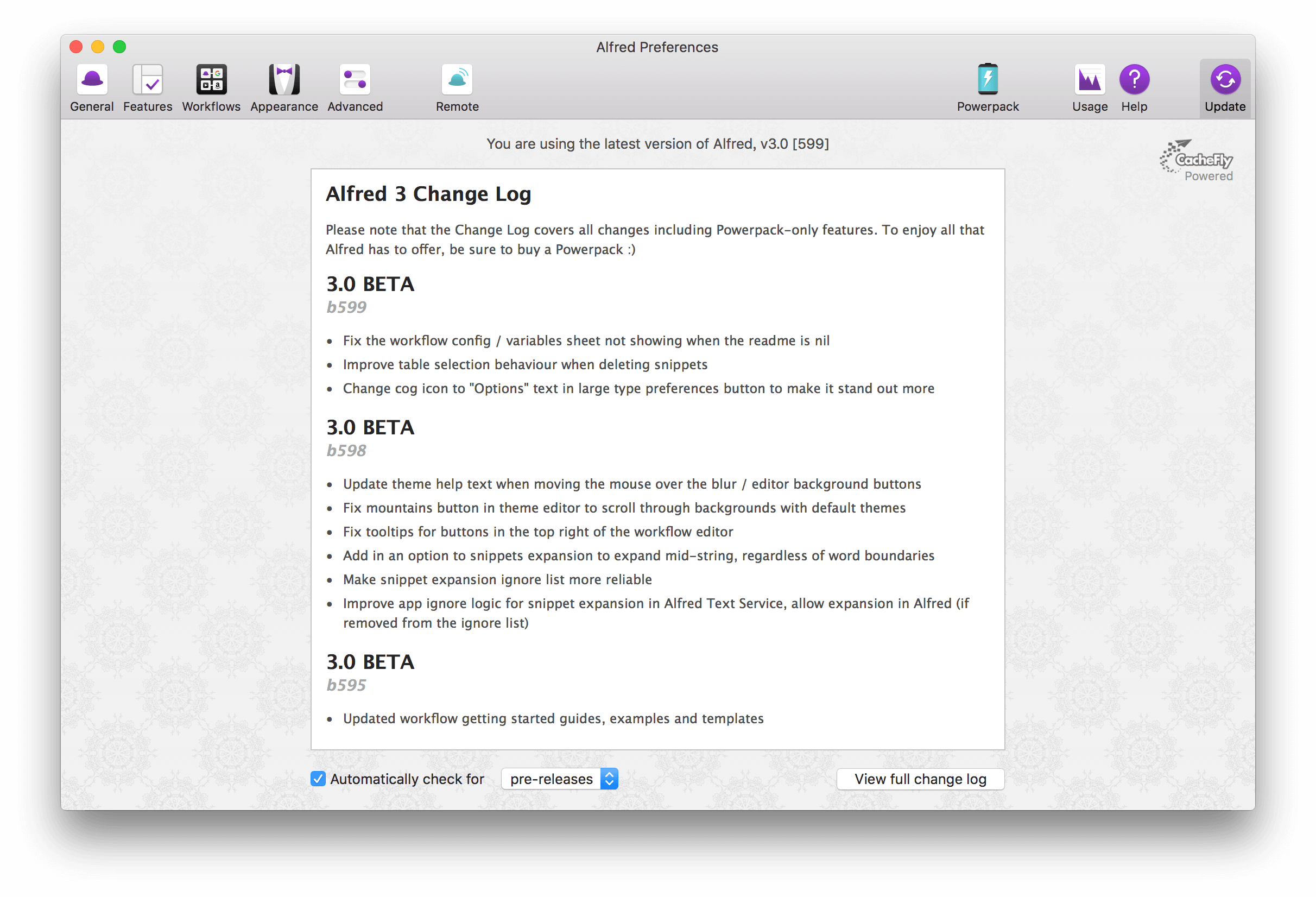Screen dimensions: 1316x897
Task: Click the 'Please note that the Change Log' paragraph
Action: 655,239
